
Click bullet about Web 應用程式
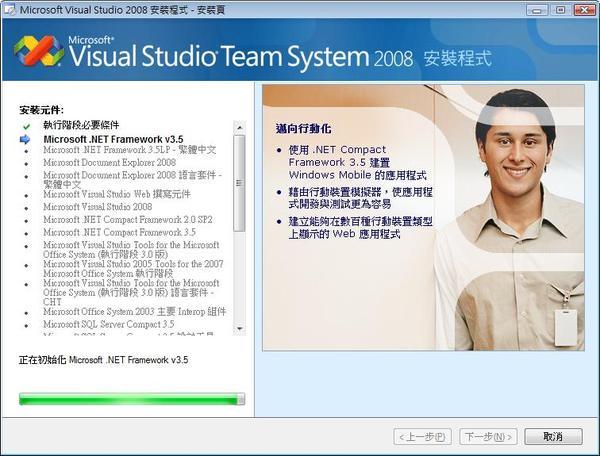[360, 228]
